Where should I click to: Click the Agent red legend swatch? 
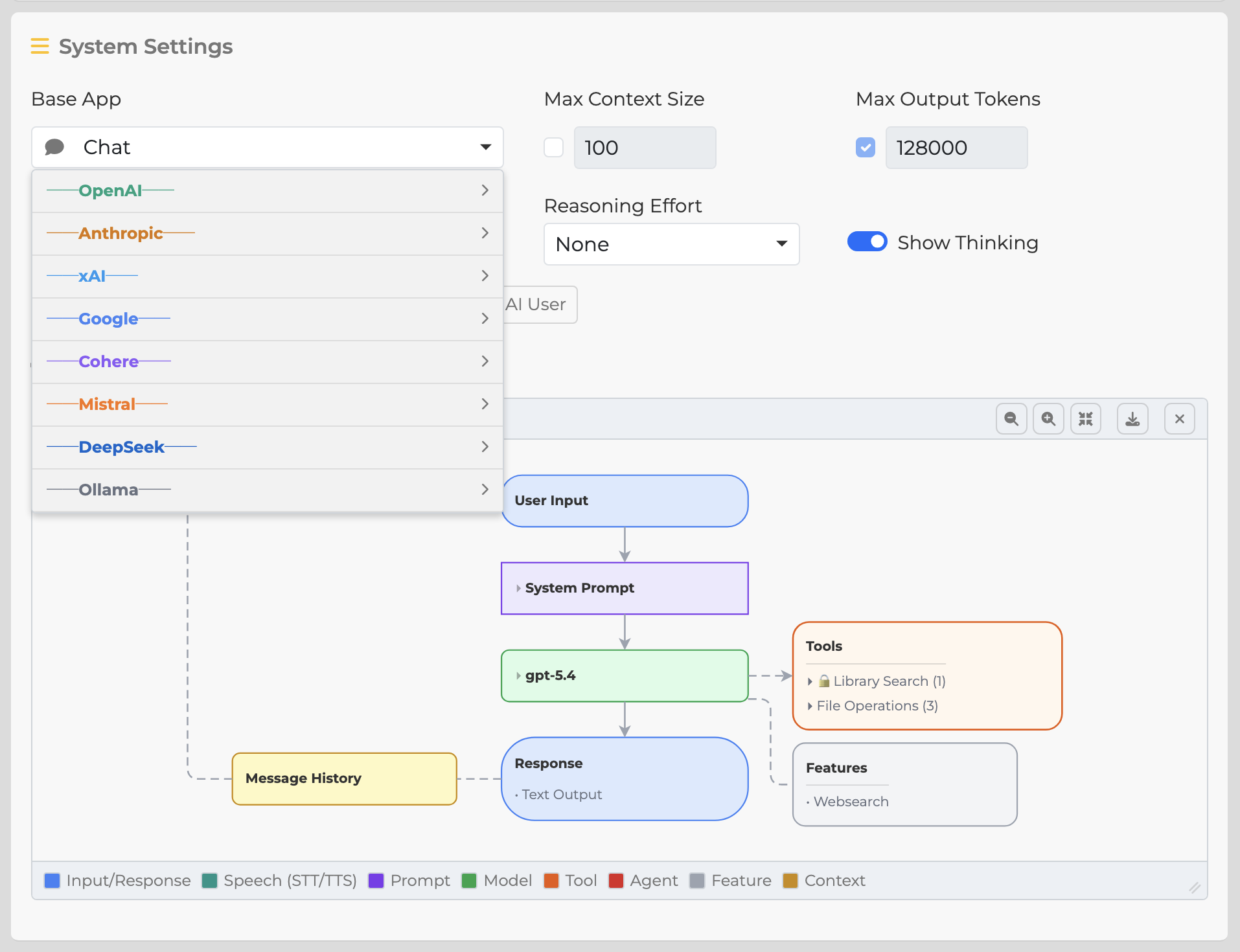pyautogui.click(x=615, y=880)
